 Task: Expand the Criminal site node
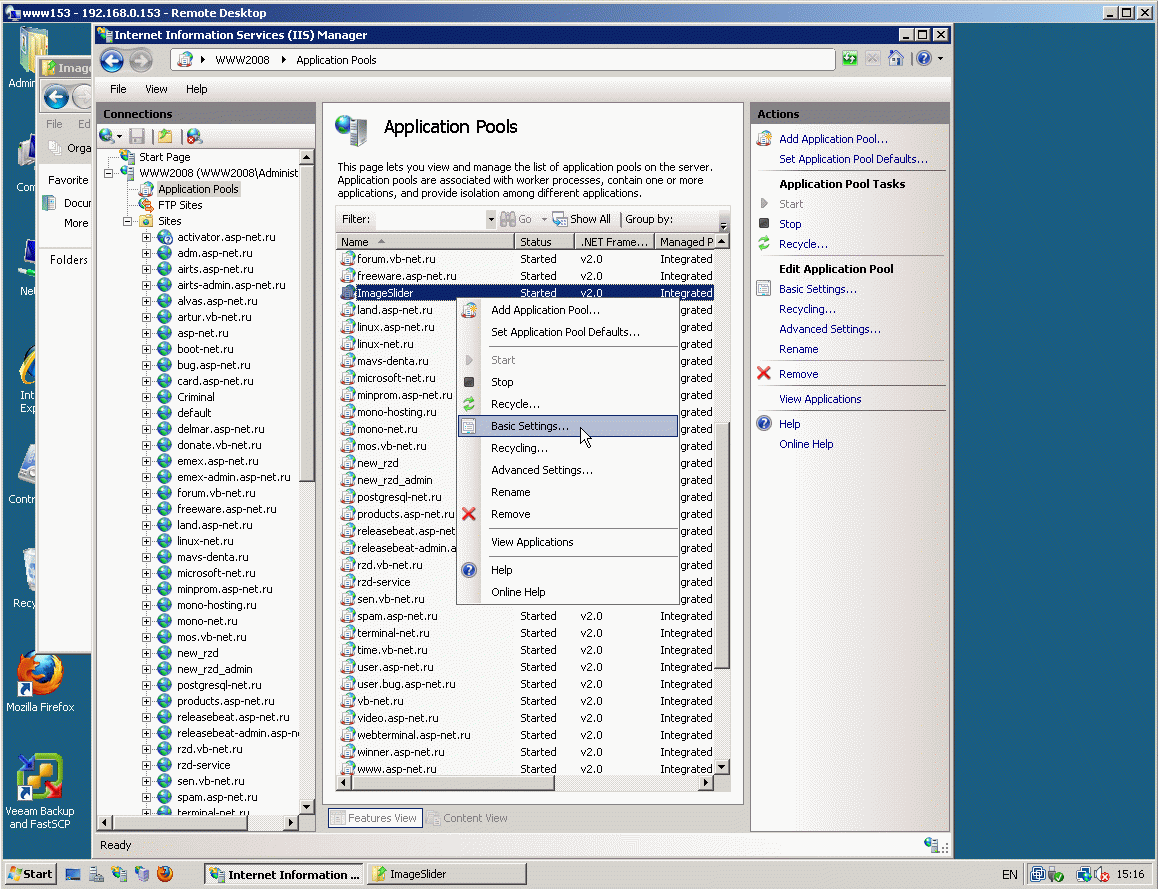[x=146, y=397]
